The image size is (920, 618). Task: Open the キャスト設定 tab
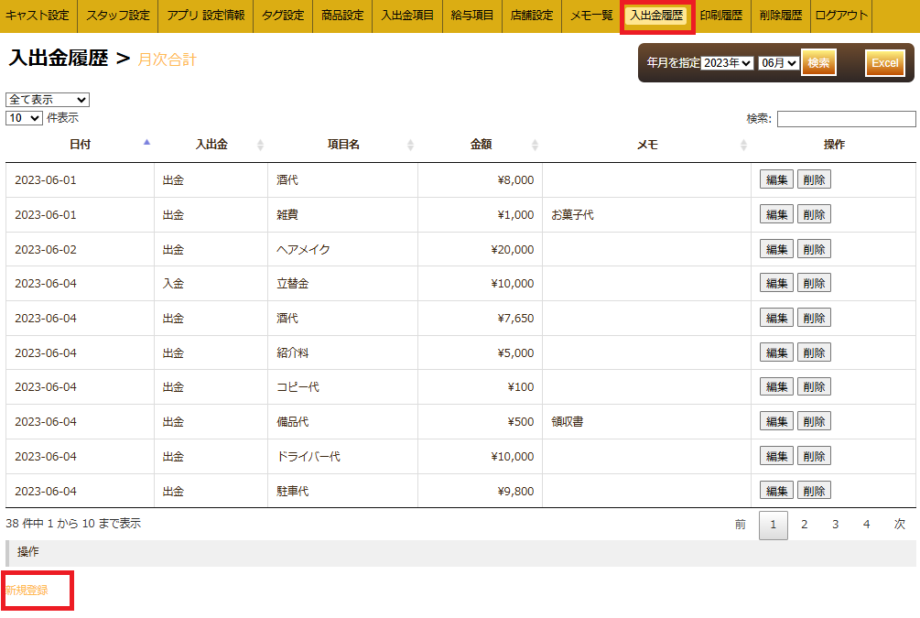pyautogui.click(x=38, y=16)
